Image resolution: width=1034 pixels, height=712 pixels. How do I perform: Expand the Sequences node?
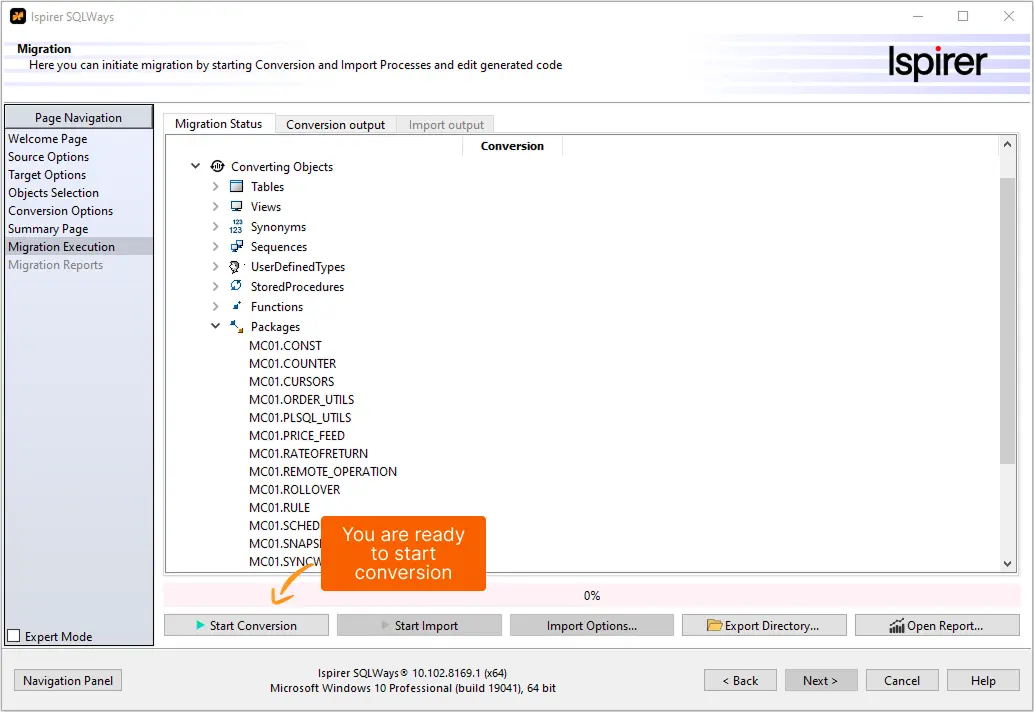215,247
